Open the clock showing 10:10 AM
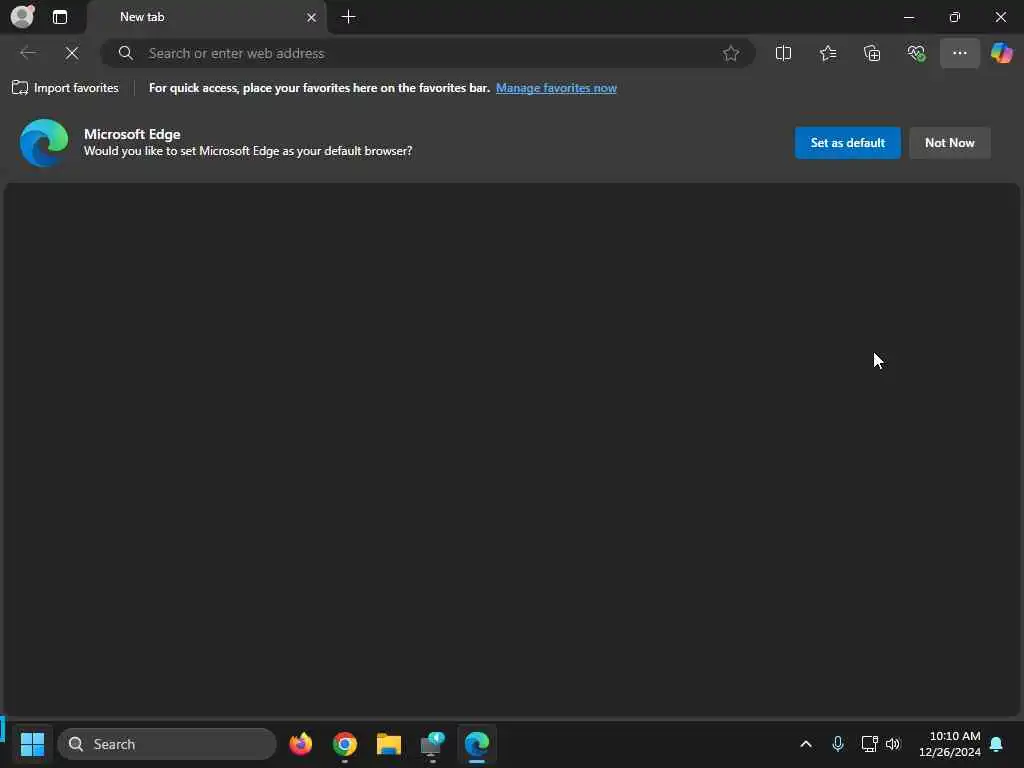1024x768 pixels. (950, 744)
